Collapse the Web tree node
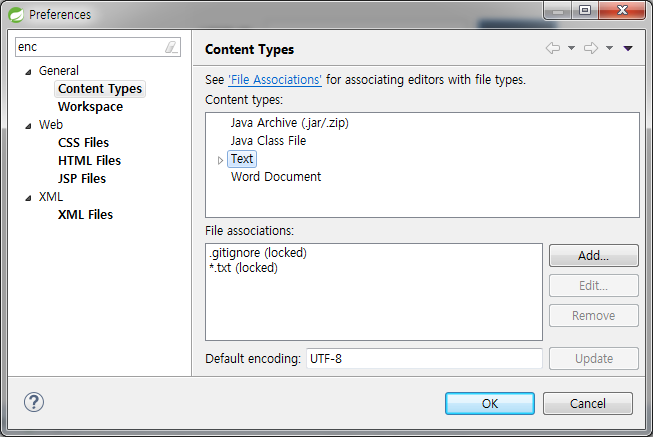Screen dimensions: 653x437 pyautogui.click(x=28, y=126)
